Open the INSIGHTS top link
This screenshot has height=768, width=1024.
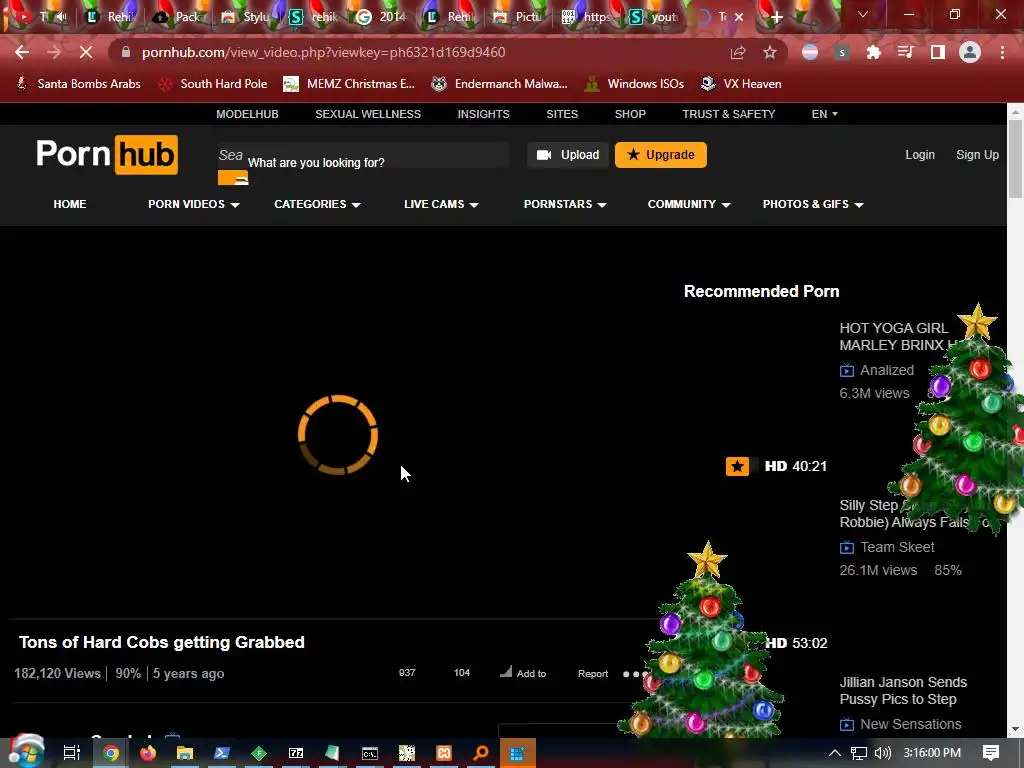(483, 114)
